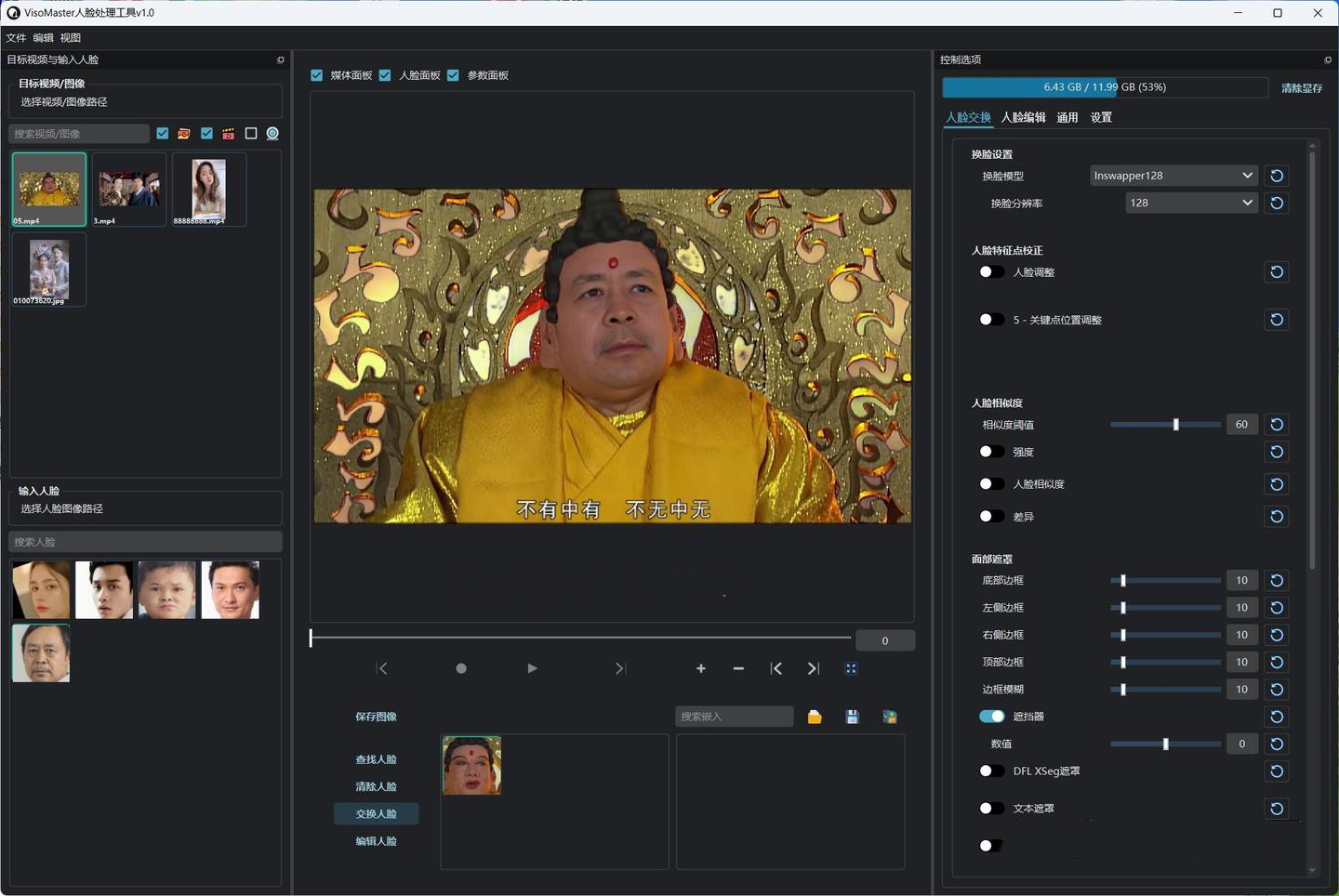Reset DFL XSeg遮罩 option

[1277, 771]
